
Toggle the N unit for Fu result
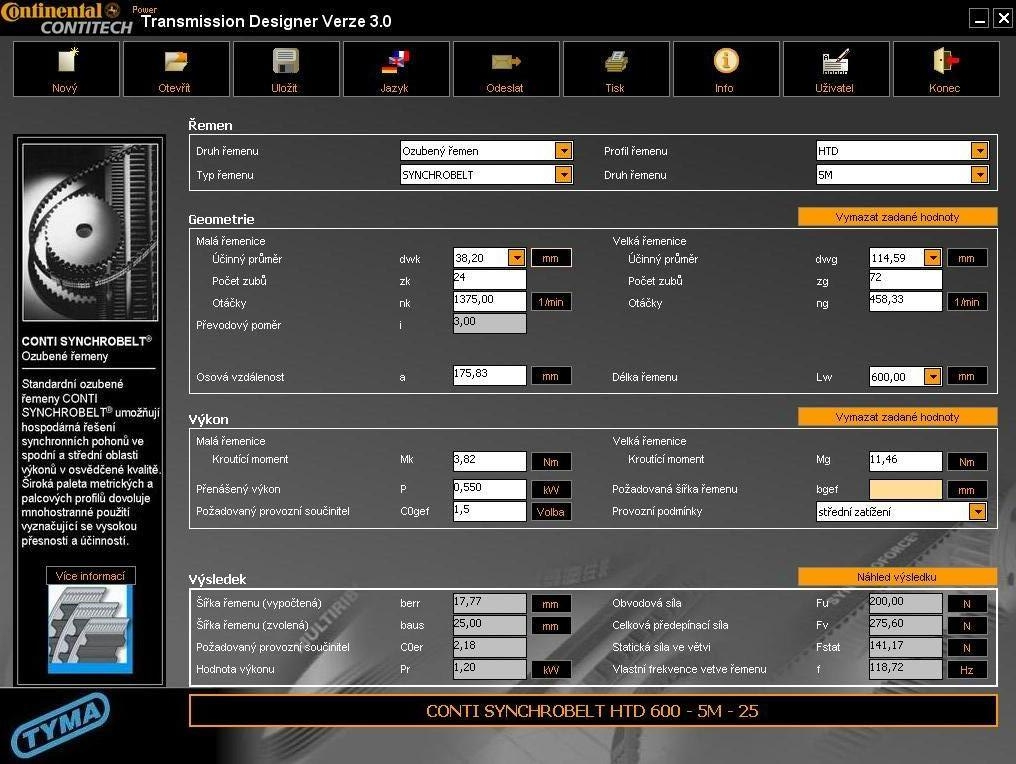pyautogui.click(x=967, y=604)
